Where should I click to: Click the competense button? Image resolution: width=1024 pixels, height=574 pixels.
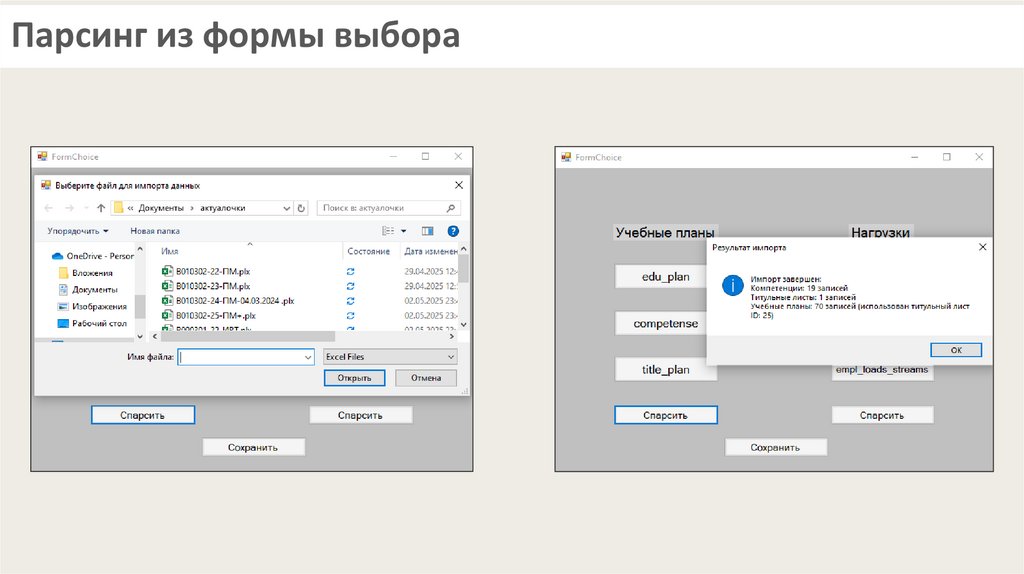662,323
